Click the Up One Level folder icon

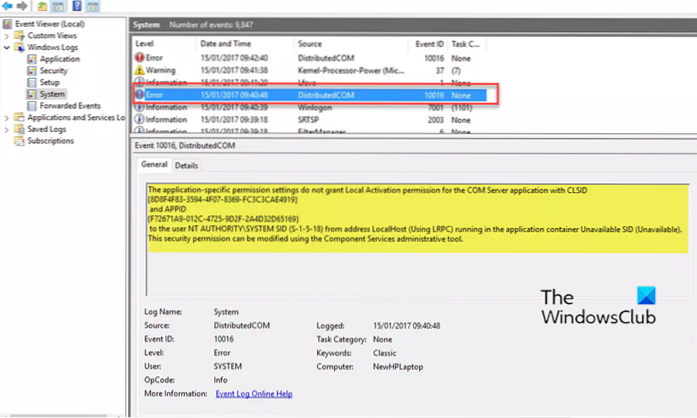(x=40, y=6)
